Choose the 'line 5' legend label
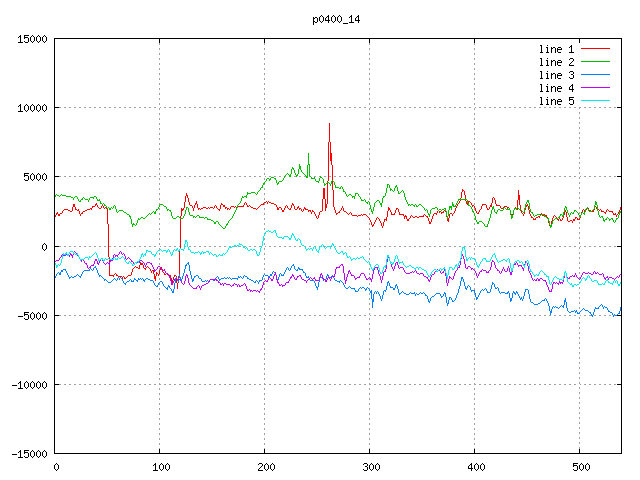 [557, 101]
